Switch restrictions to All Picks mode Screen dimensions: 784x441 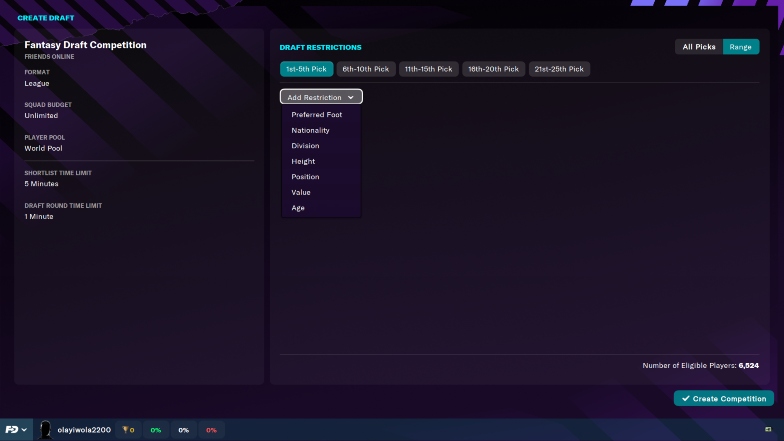coord(699,47)
